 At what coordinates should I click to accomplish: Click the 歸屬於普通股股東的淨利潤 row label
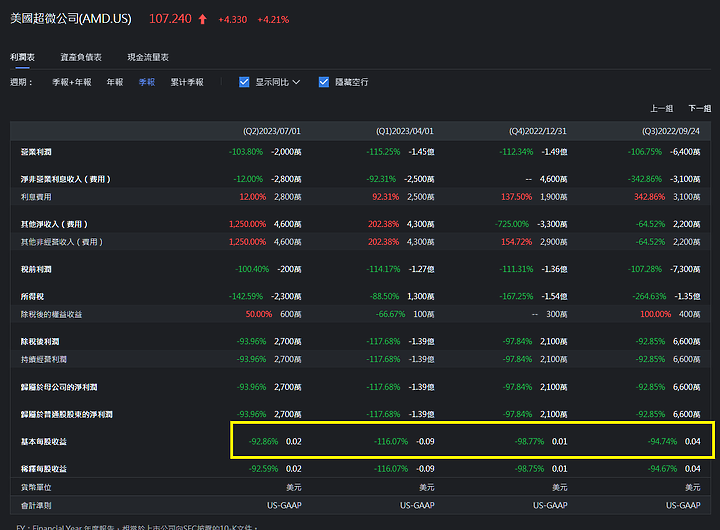click(67, 414)
